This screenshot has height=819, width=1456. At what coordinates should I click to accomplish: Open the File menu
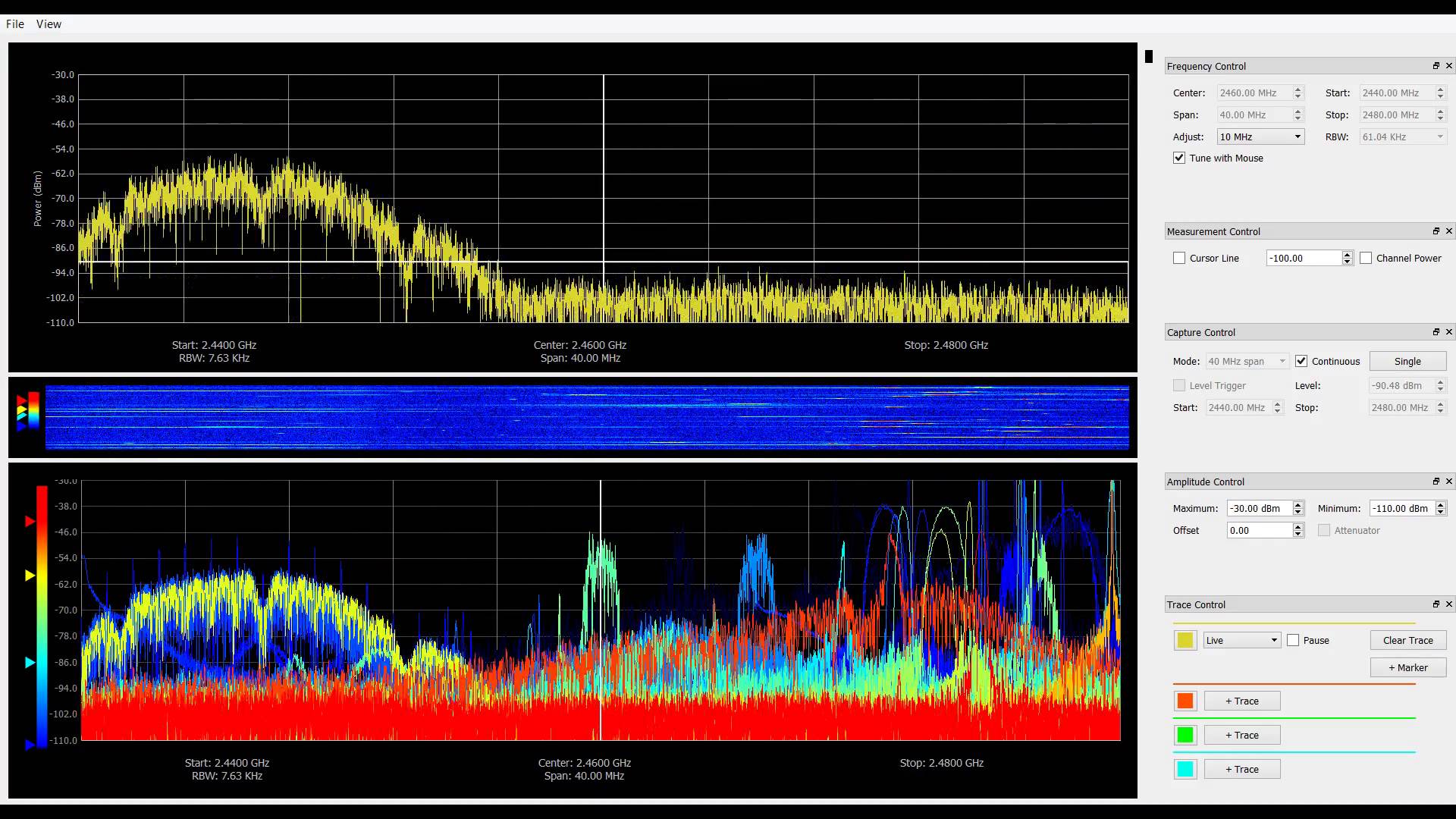pyautogui.click(x=14, y=24)
